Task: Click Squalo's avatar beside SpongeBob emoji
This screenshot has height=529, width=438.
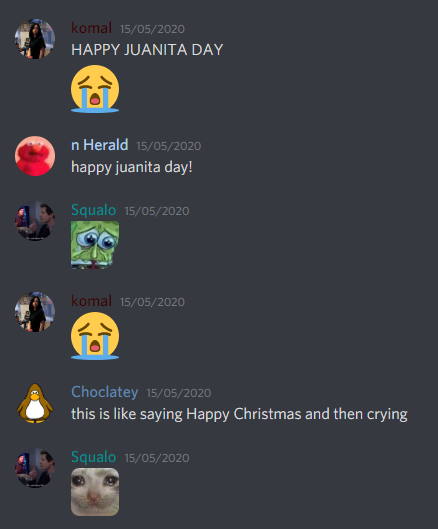Action: 35,221
